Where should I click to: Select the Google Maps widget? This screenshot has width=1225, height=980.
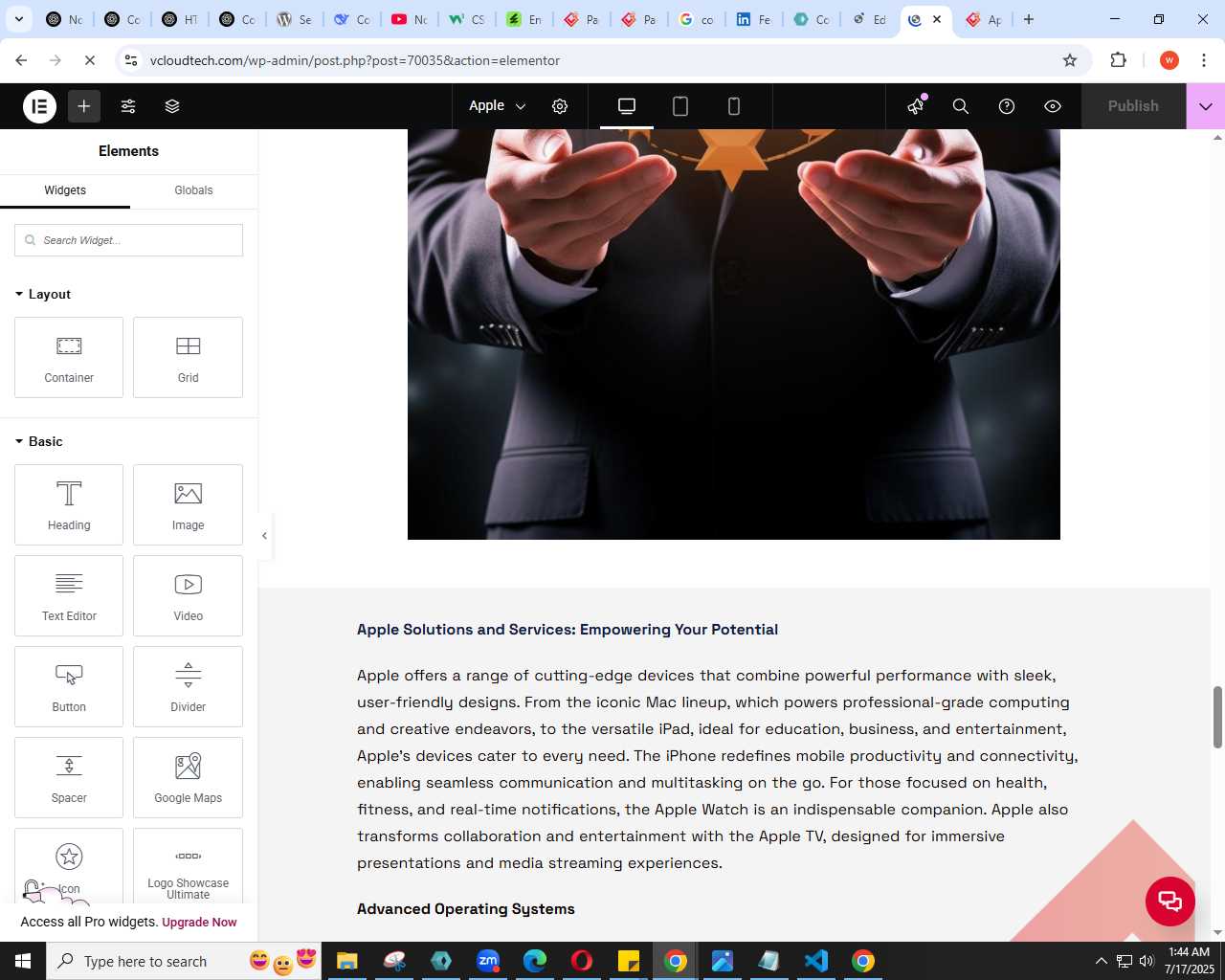(188, 777)
